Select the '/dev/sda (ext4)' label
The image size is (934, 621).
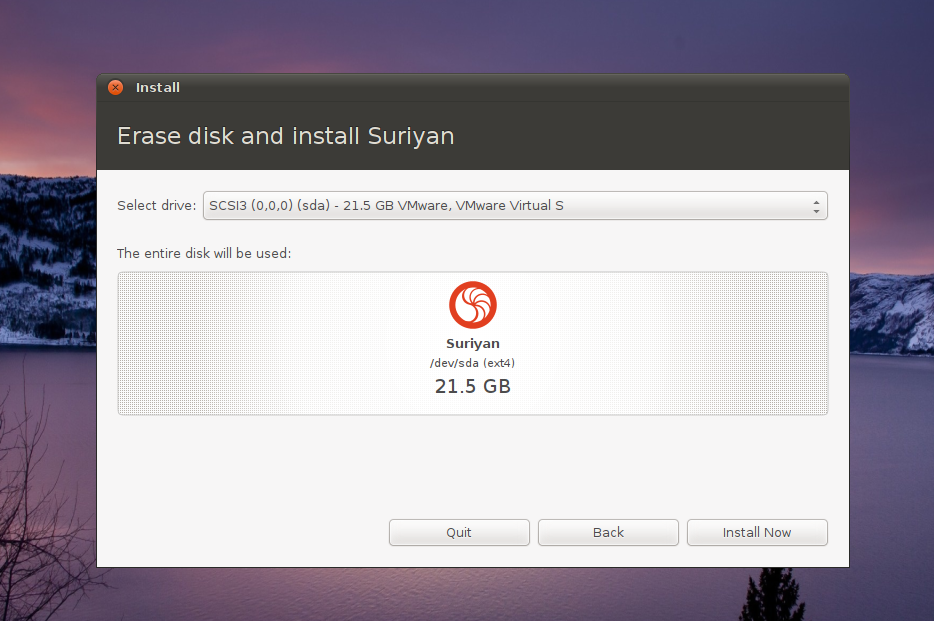coord(472,363)
